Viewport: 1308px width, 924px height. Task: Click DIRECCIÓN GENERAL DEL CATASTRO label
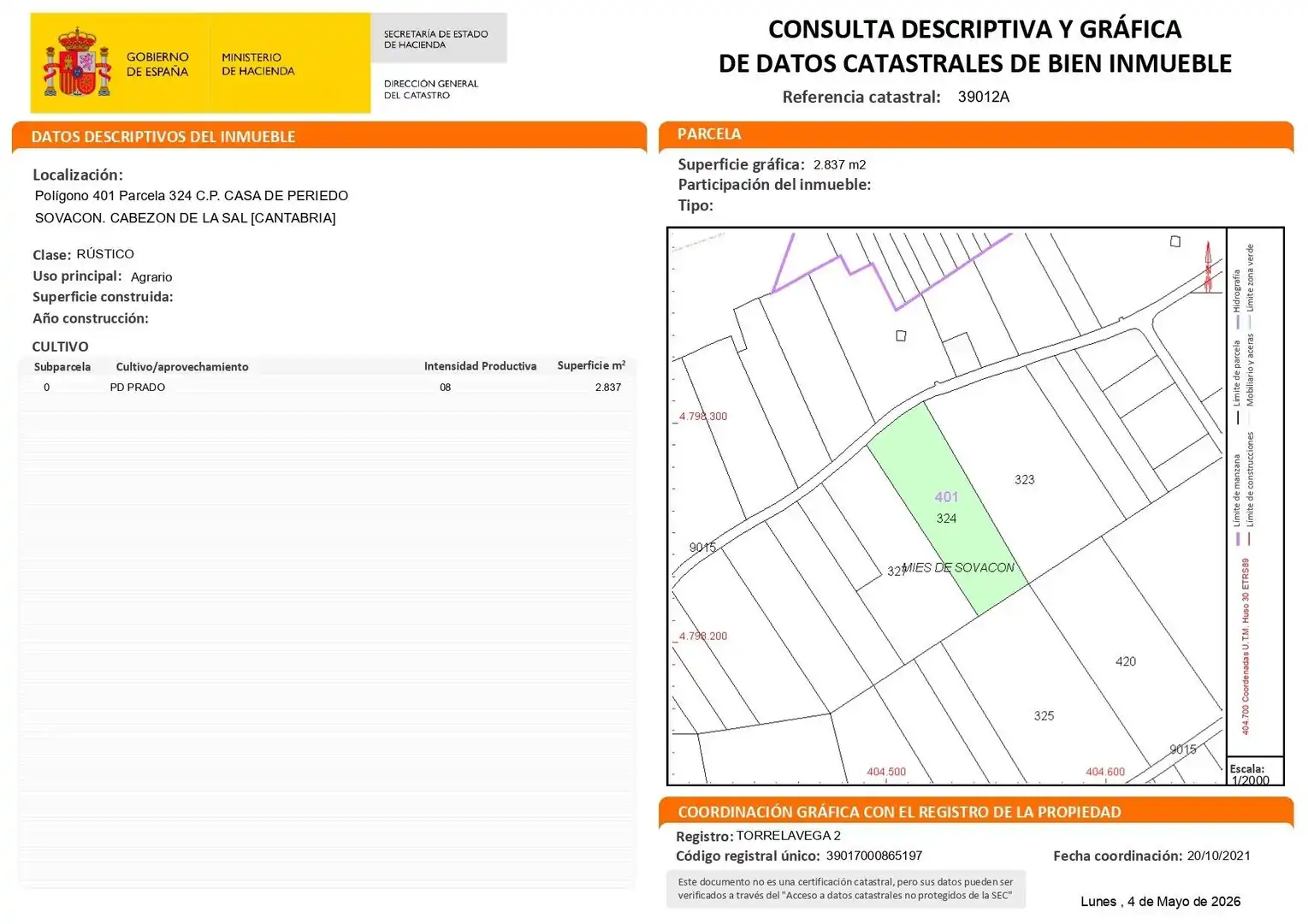(x=431, y=89)
